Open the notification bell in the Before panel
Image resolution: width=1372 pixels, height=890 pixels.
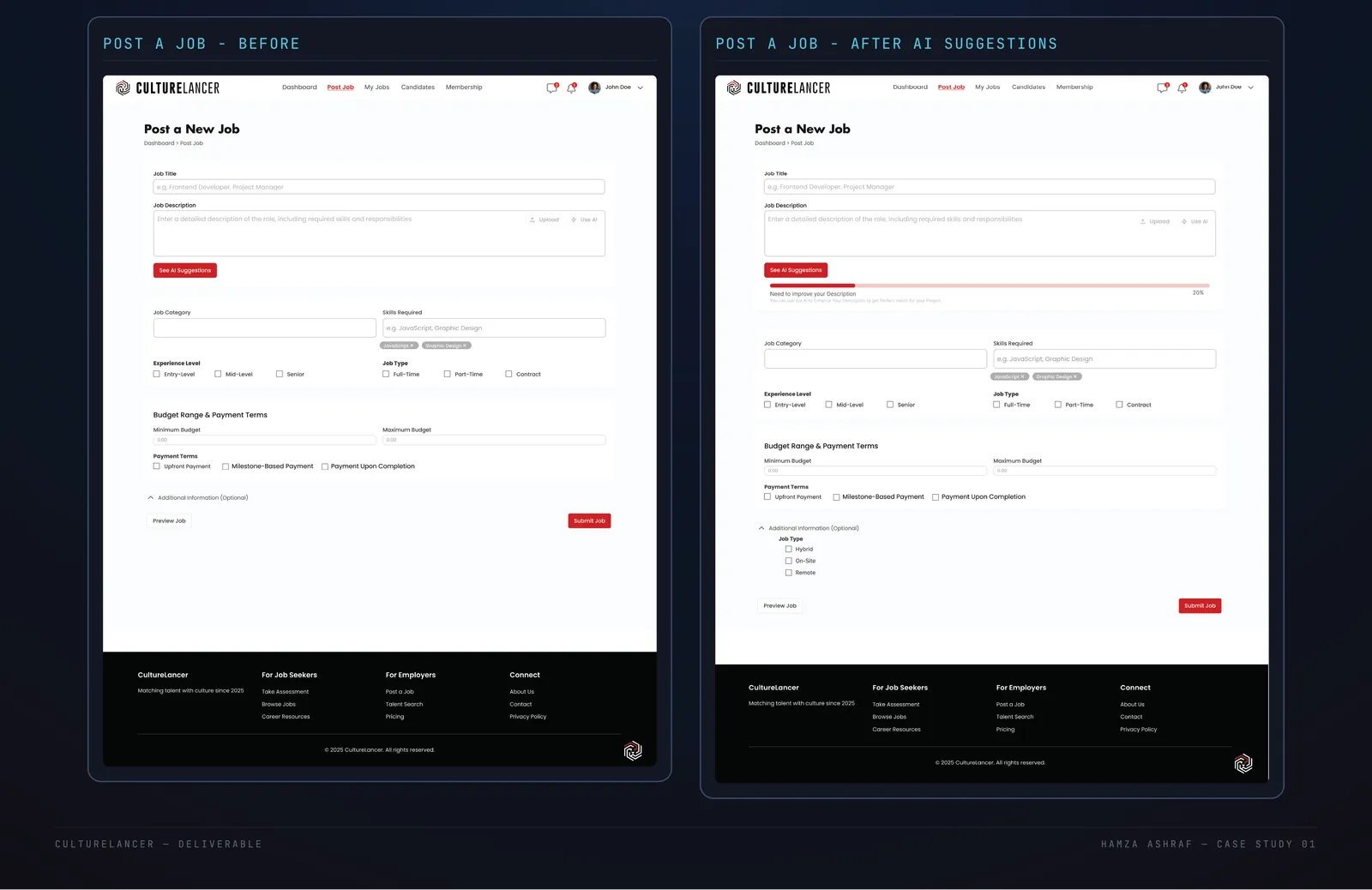pos(572,87)
